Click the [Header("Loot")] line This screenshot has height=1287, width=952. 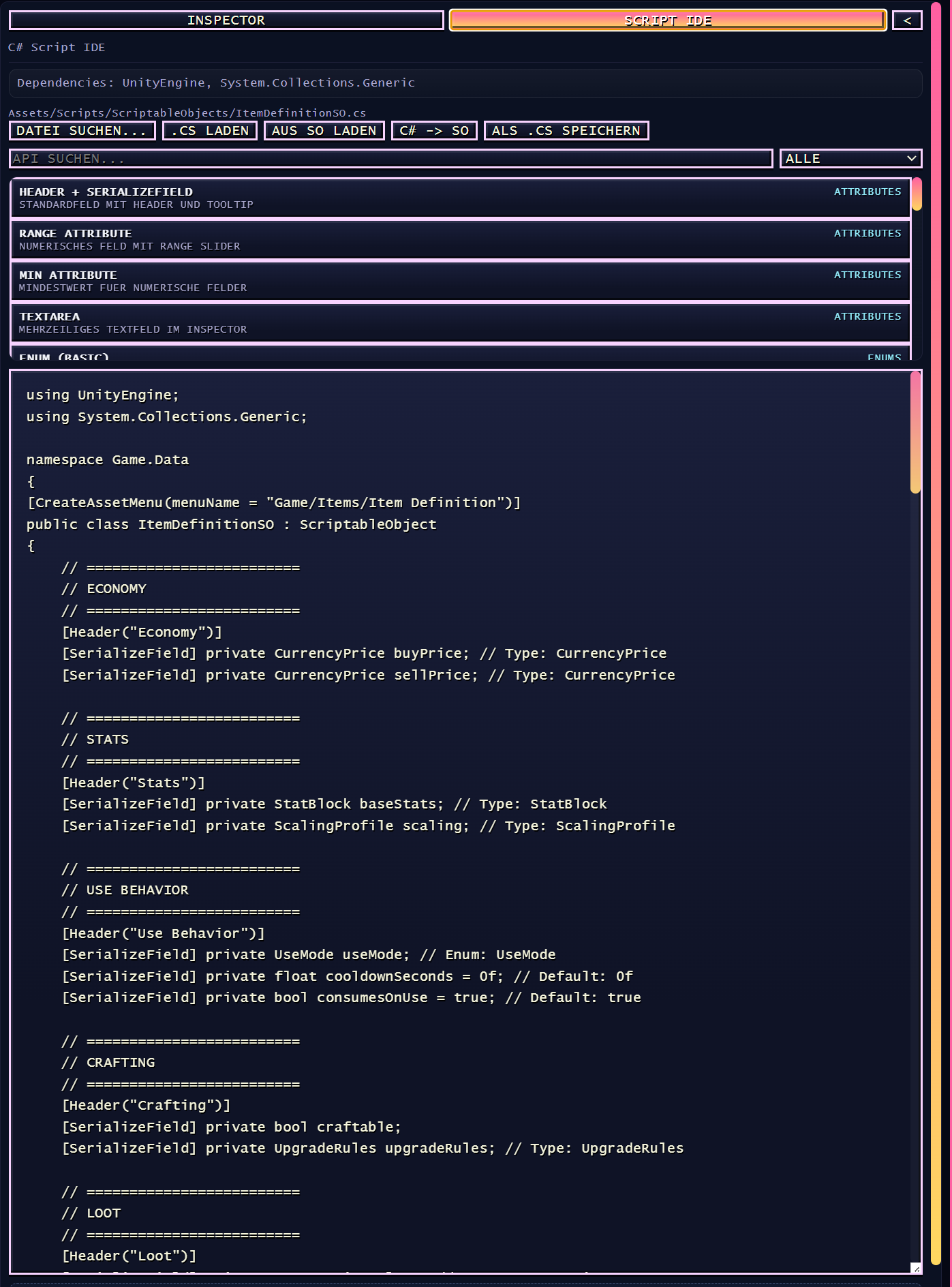129,1256
